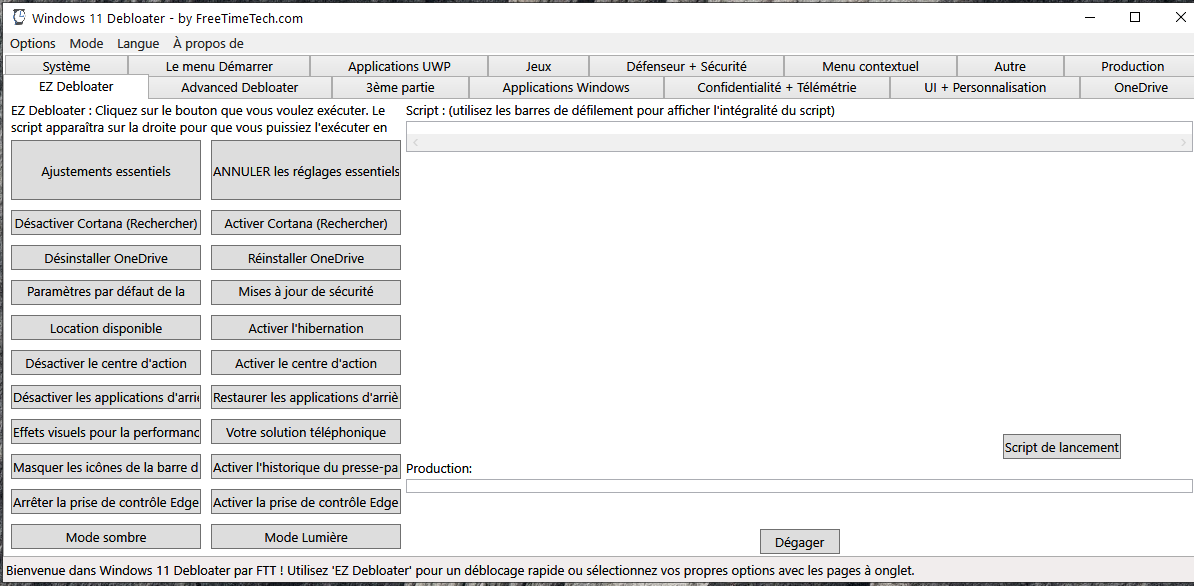The image size is (1194, 586).
Task: Open the Applications Windows tab
Action: point(566,87)
